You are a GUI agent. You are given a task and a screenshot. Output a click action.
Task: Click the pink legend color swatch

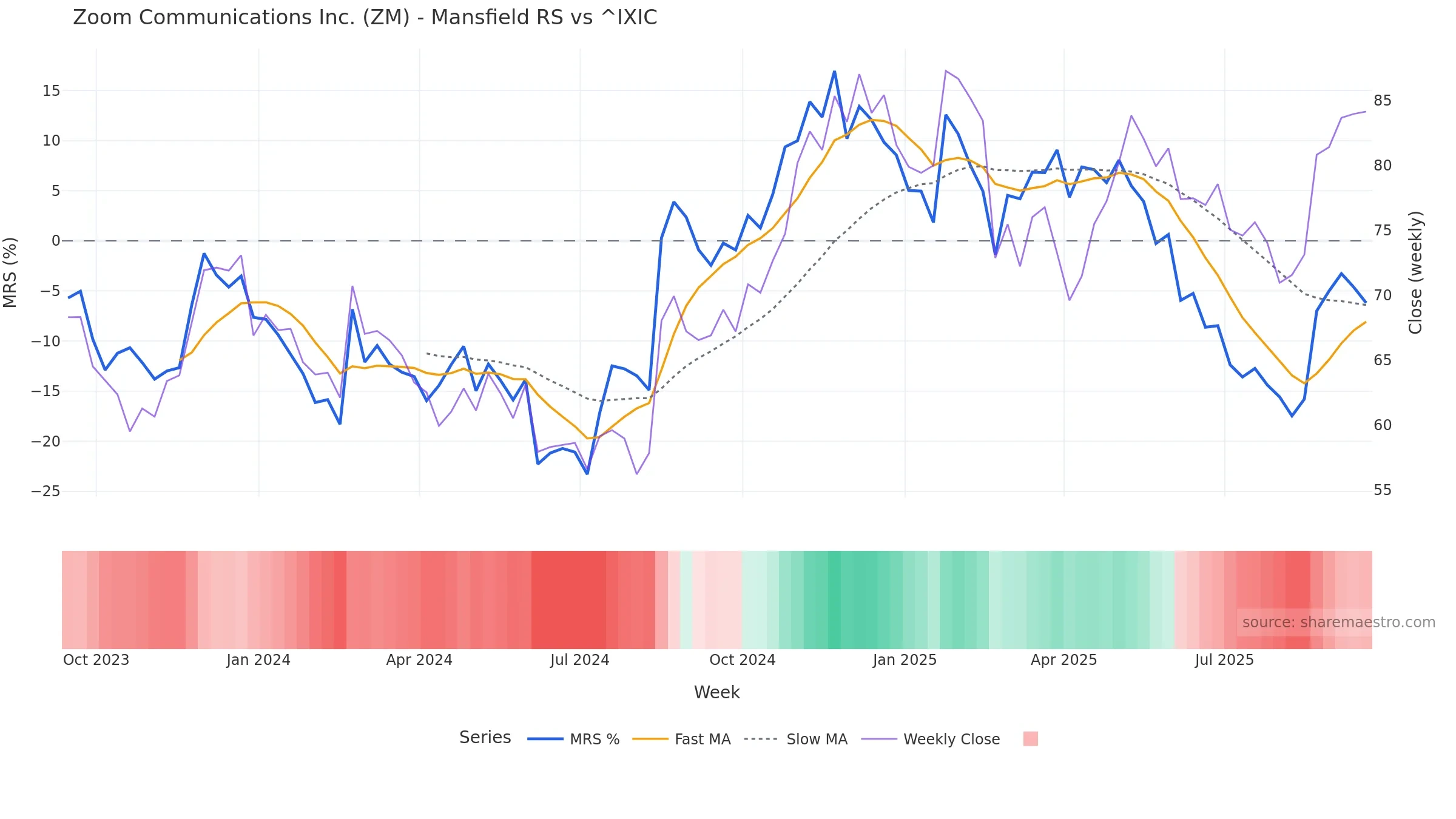(x=1030, y=739)
